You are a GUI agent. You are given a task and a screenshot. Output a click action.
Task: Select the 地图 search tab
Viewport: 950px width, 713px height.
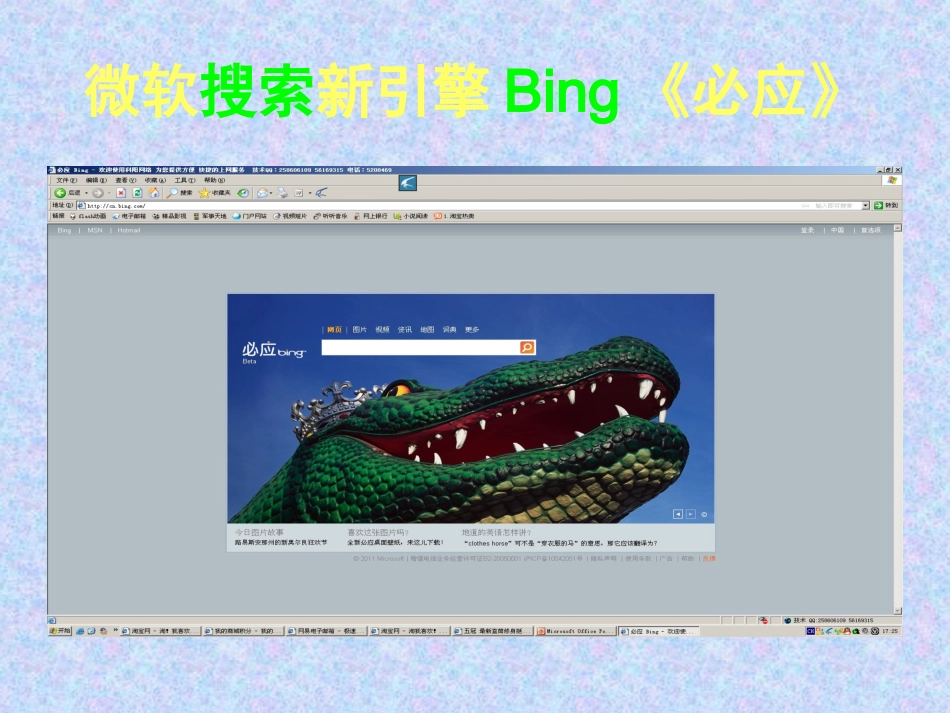pos(427,330)
